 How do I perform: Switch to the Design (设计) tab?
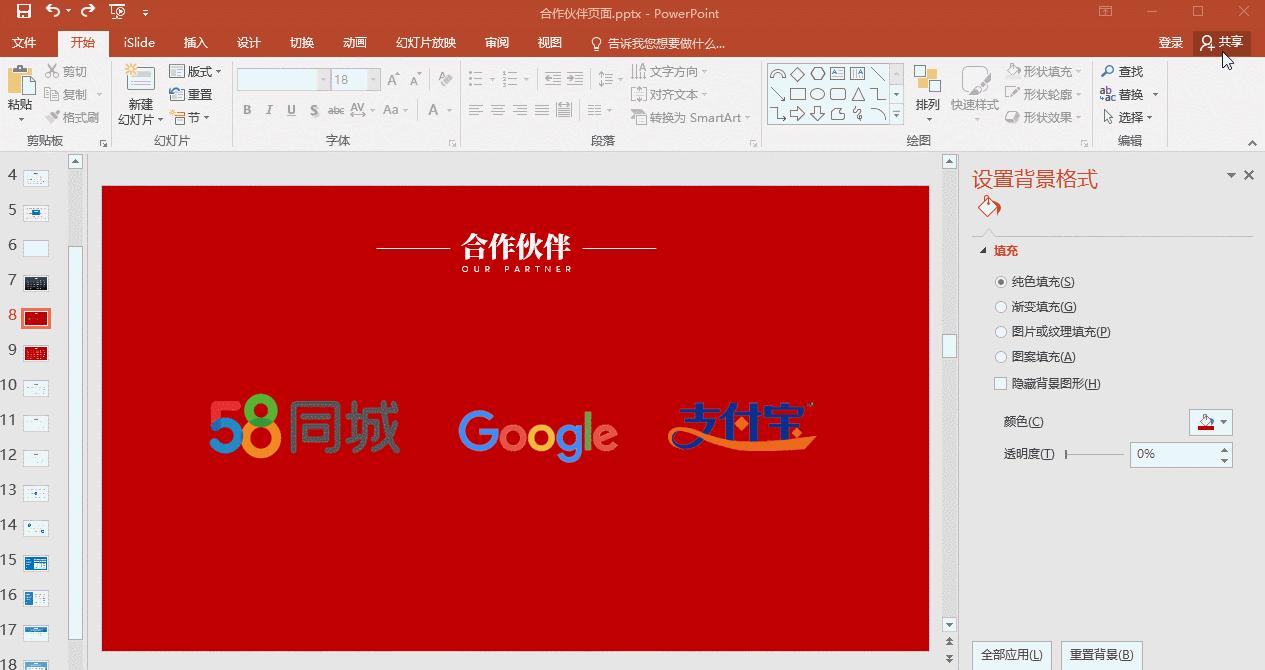pyautogui.click(x=249, y=43)
